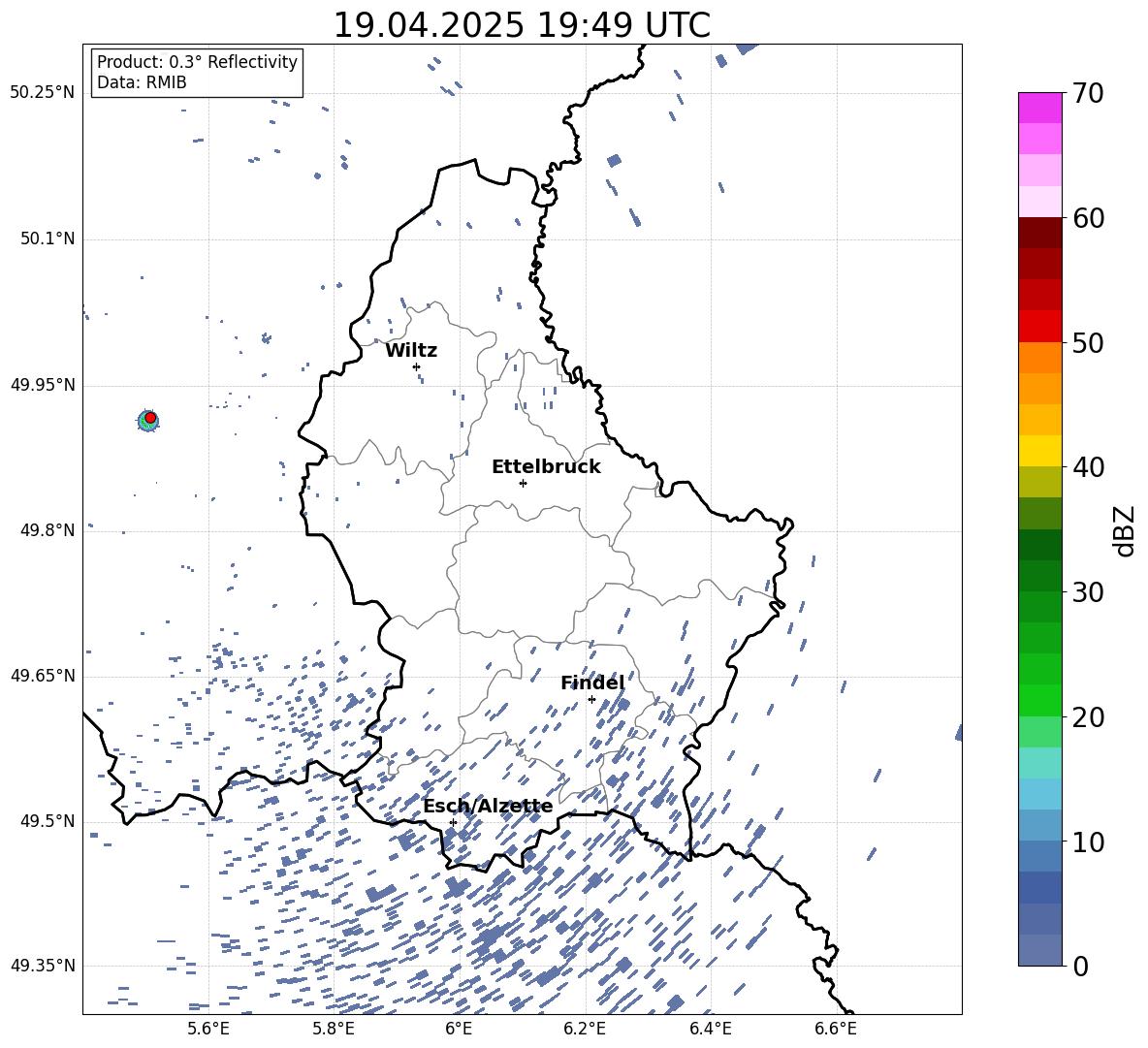Click the Product: 0.3° Reflectivity label
1148x1048 pixels.
197,61
